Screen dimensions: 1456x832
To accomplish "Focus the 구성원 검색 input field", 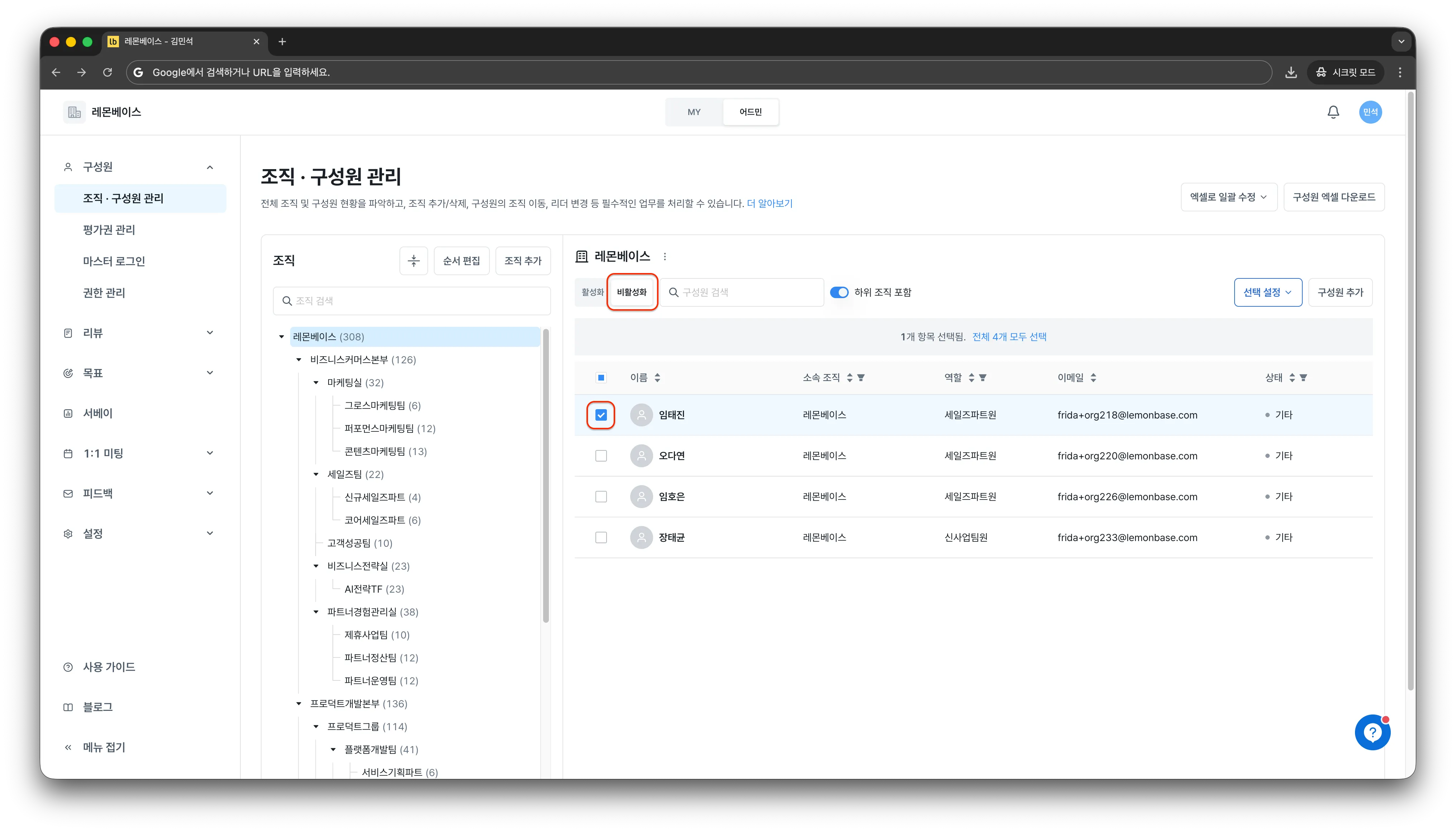I will 741,293.
